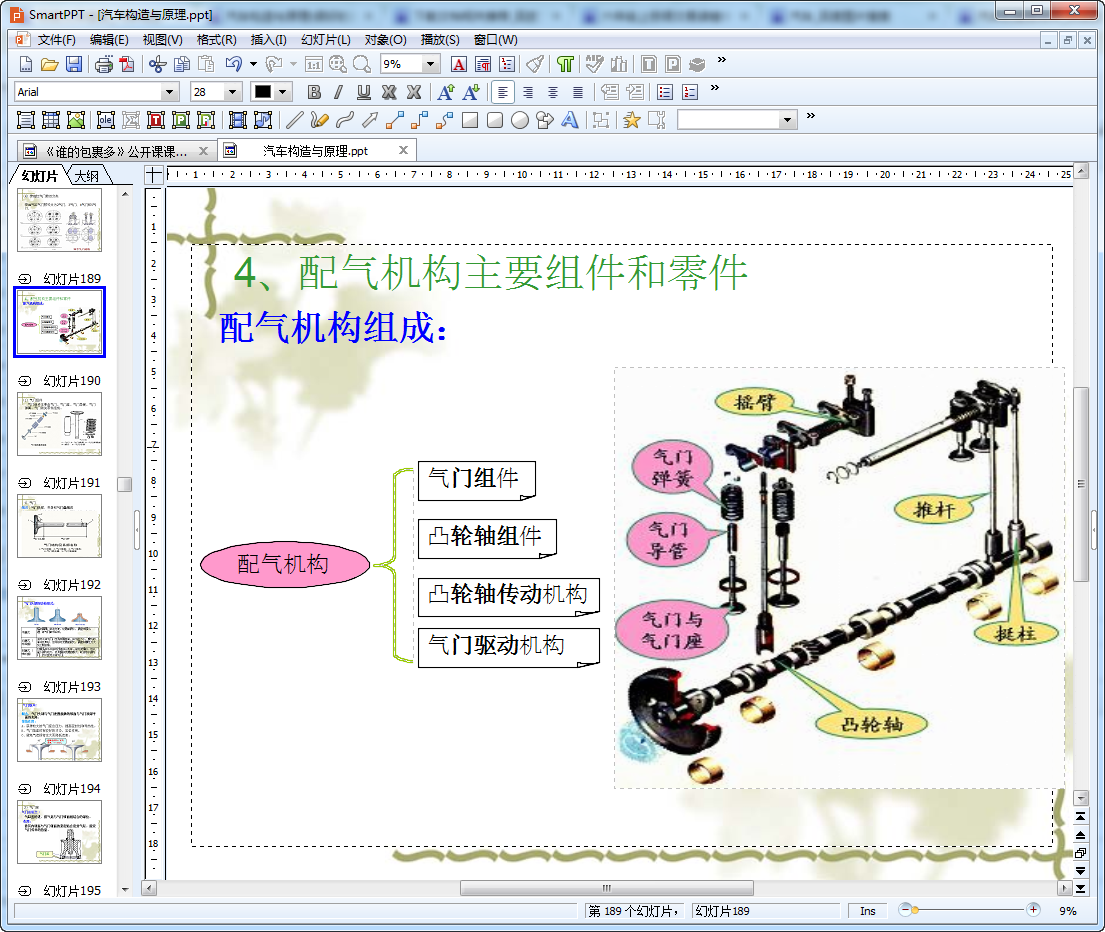Select the curve drawing tool
The width and height of the screenshot is (1105, 932).
[x=345, y=120]
